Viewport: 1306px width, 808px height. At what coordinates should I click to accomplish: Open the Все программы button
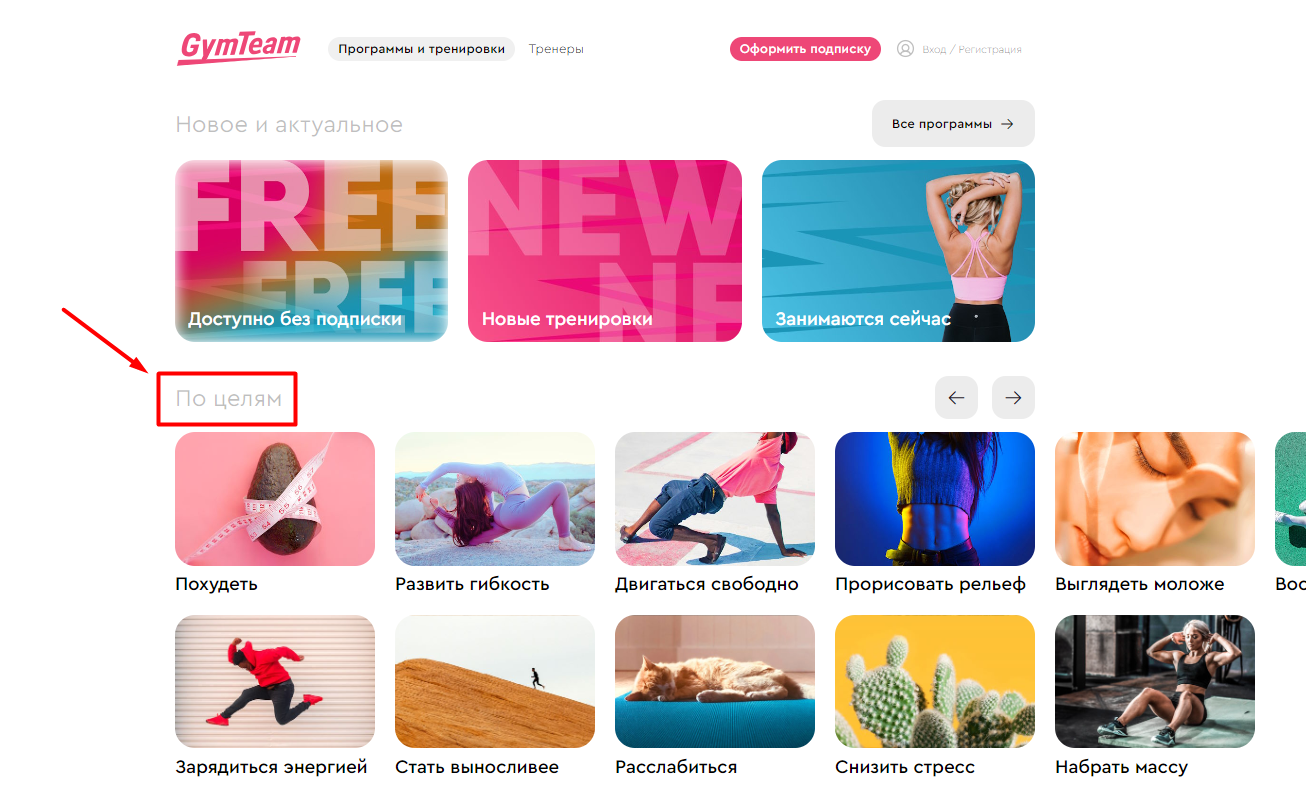point(953,124)
